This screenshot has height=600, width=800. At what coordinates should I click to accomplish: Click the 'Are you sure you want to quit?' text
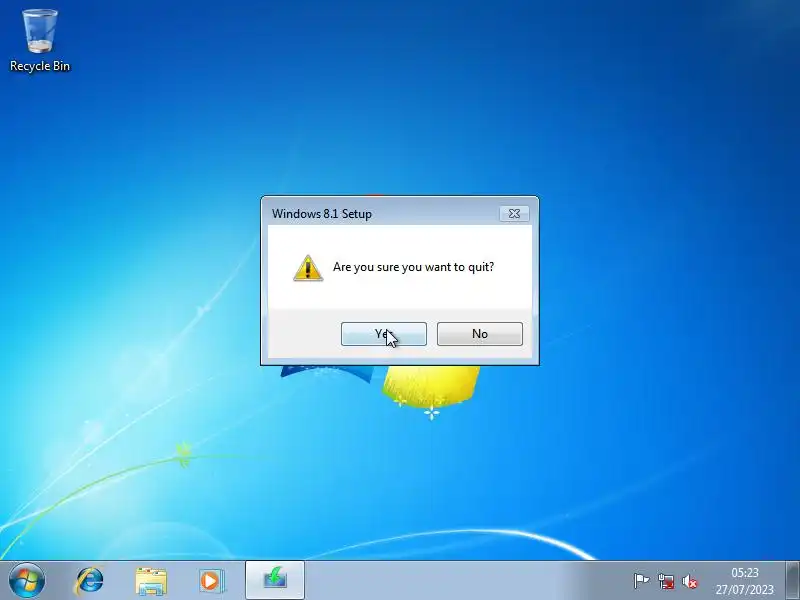413,267
